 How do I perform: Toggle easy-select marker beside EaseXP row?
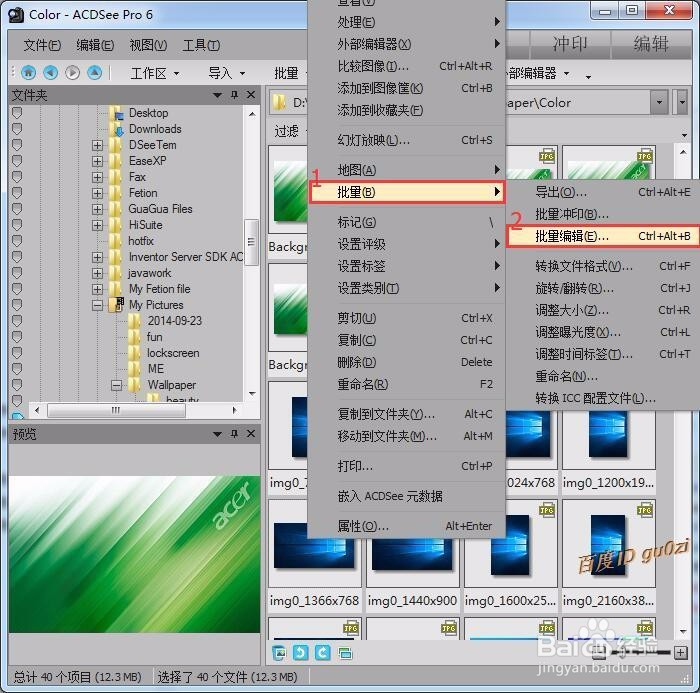(17, 161)
